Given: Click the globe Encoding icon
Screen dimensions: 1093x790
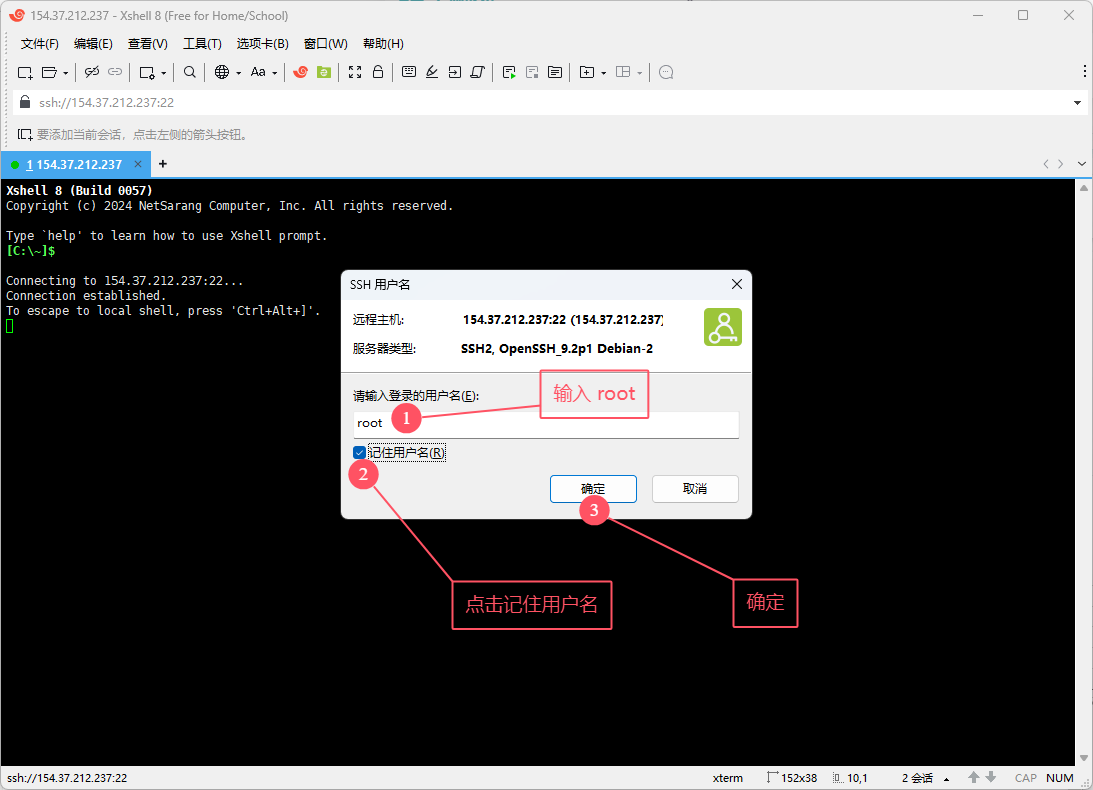Looking at the screenshot, I should 222,72.
